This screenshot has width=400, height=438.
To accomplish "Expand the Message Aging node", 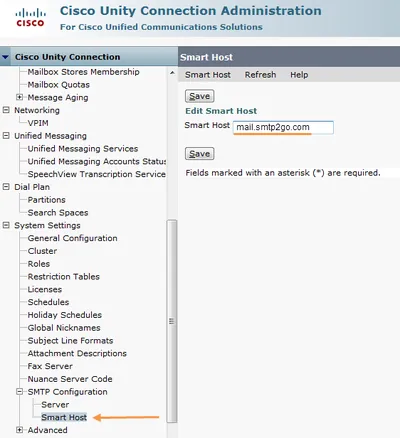I will pos(19,97).
